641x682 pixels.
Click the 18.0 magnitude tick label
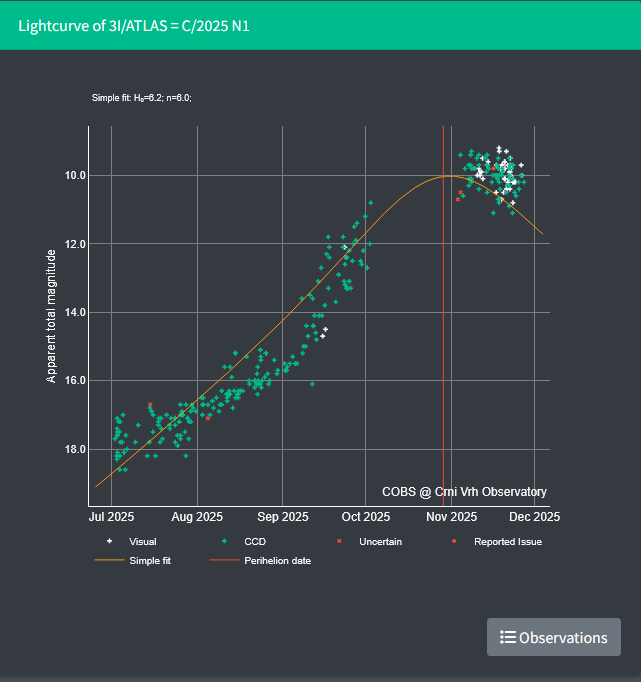point(76,449)
